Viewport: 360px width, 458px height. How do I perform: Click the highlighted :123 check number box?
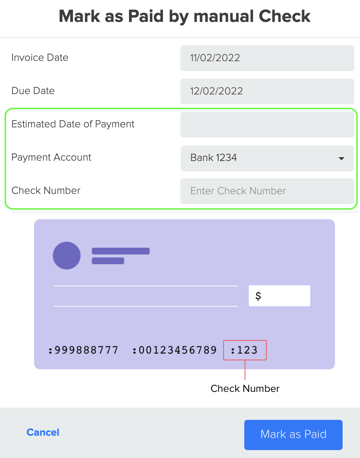245,350
